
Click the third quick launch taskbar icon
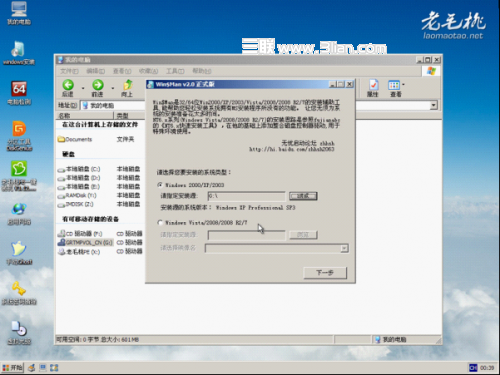click(54, 368)
